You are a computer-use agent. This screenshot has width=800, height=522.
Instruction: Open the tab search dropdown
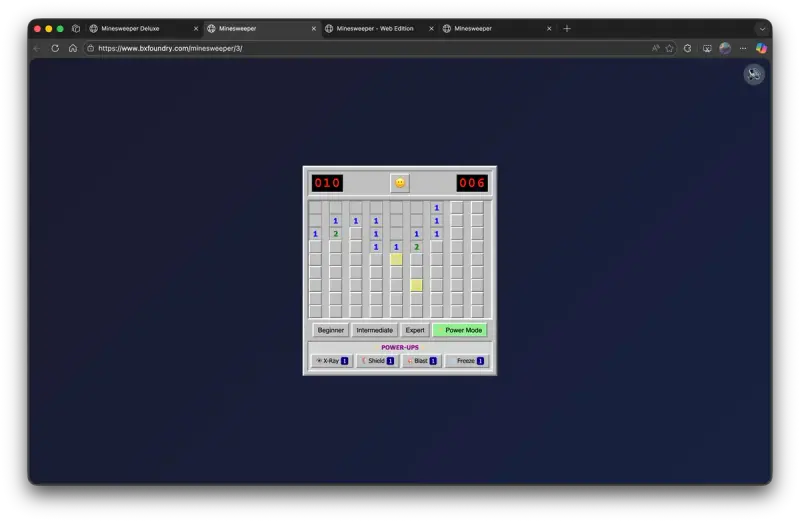[x=762, y=29]
